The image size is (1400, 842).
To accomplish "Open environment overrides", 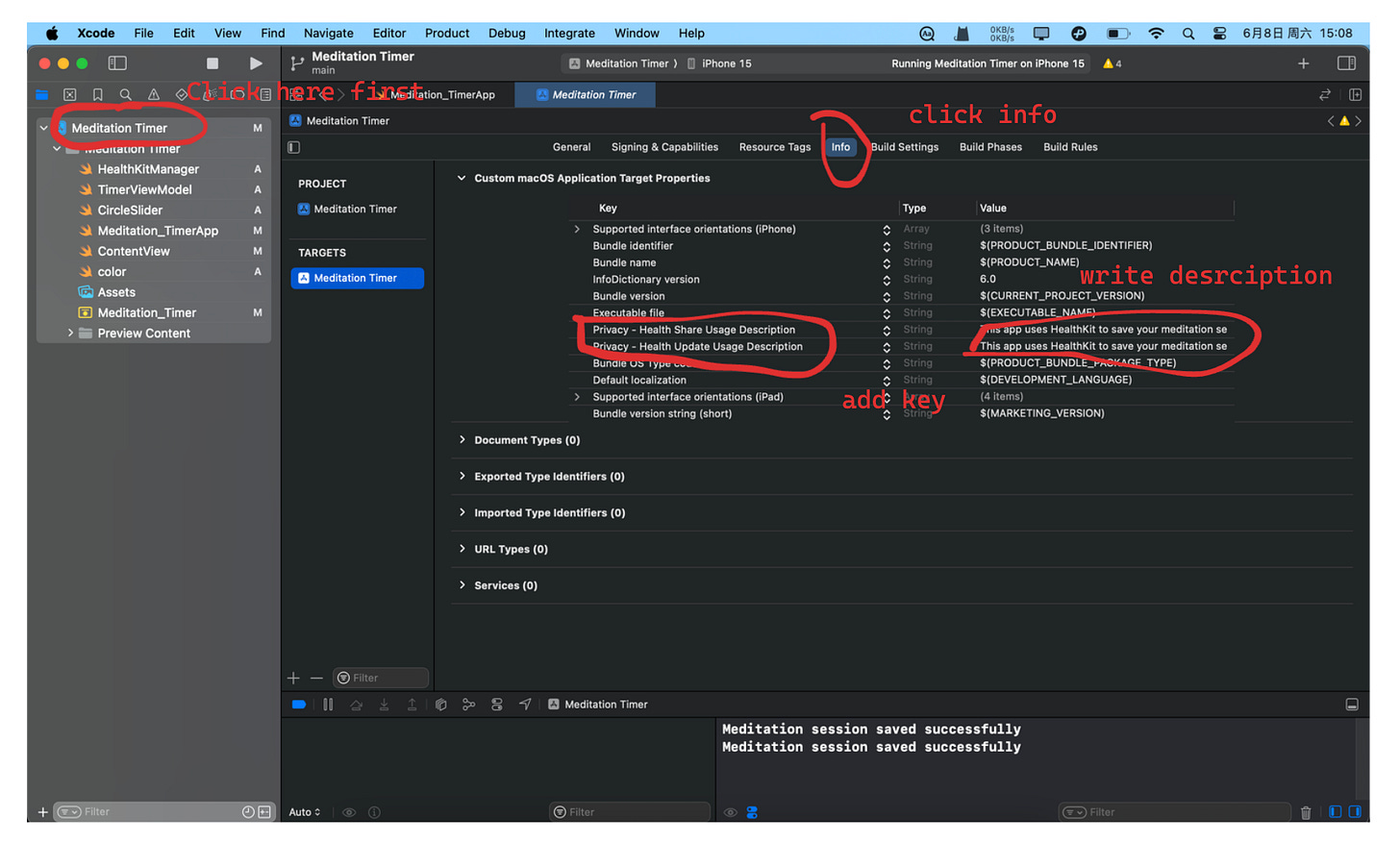I will pos(497,705).
